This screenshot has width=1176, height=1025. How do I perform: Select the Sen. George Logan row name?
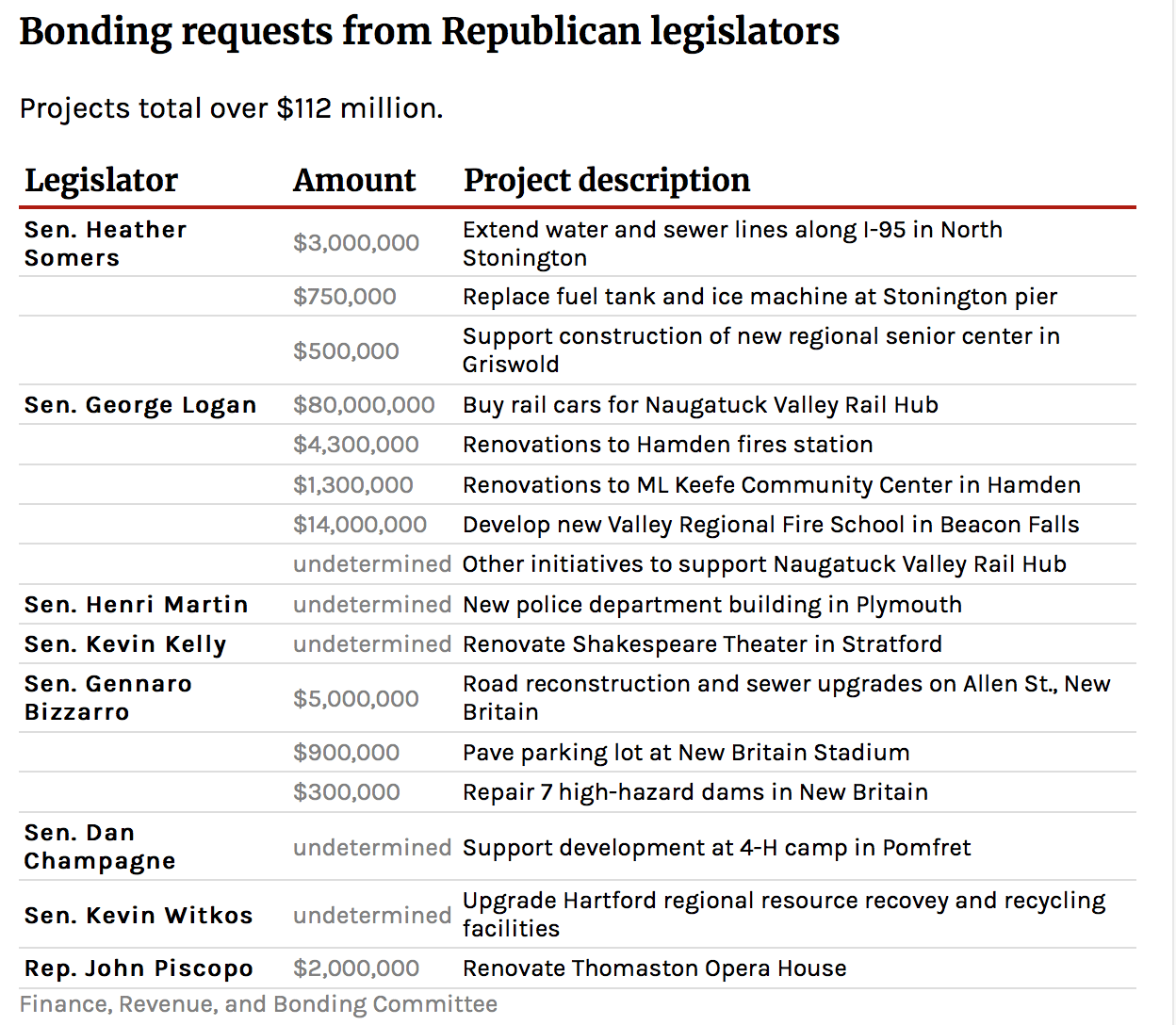[x=140, y=405]
